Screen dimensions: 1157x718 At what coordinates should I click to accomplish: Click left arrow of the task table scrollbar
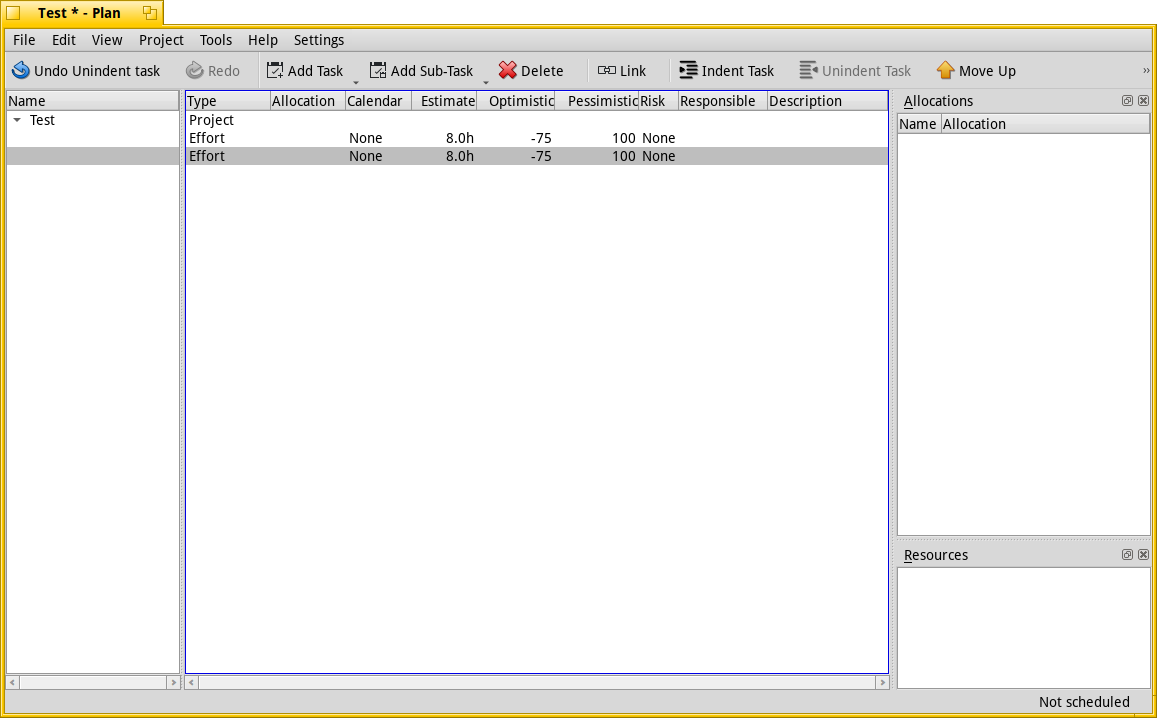(191, 683)
